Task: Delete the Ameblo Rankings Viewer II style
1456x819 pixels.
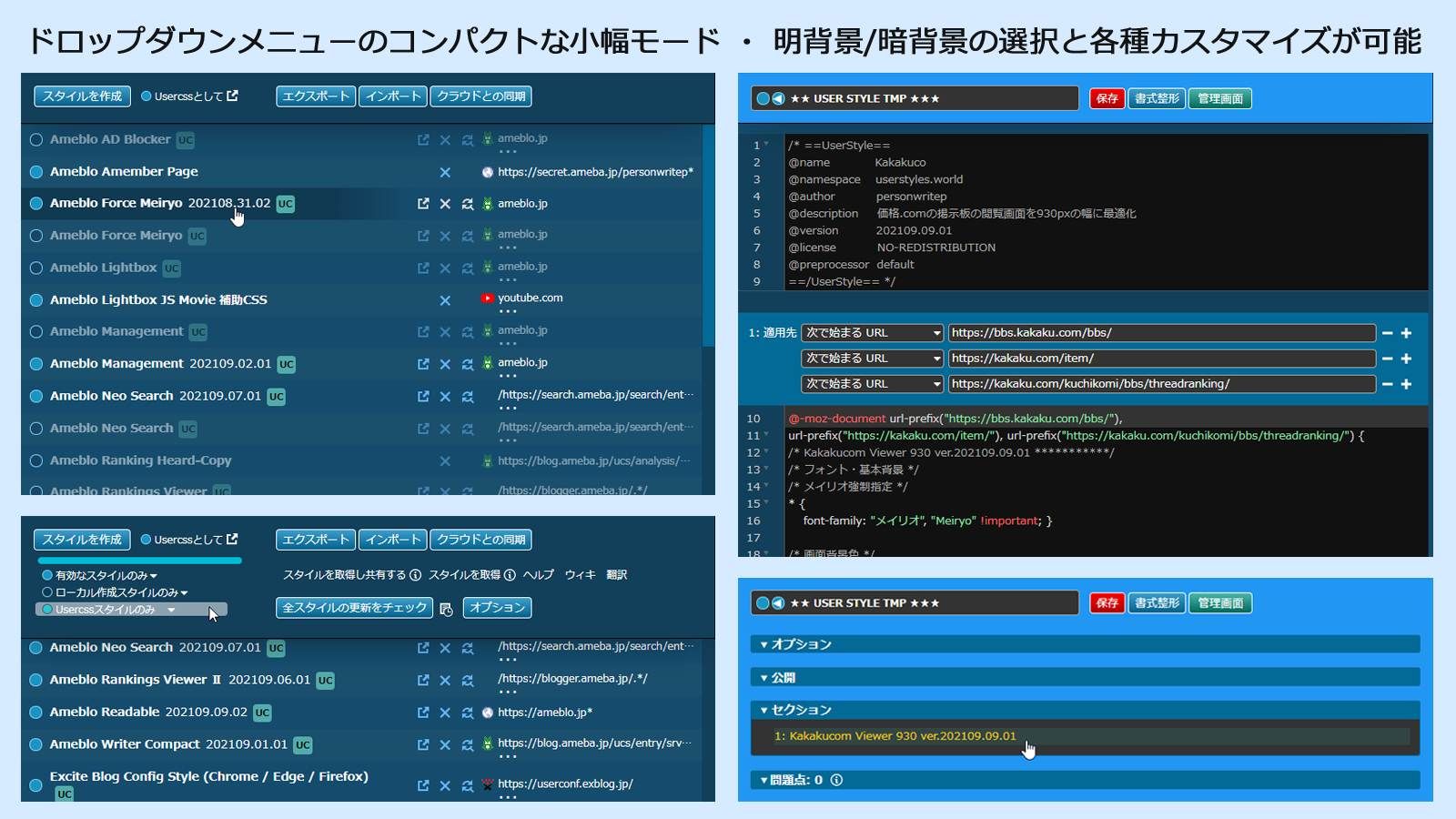Action: [x=445, y=680]
